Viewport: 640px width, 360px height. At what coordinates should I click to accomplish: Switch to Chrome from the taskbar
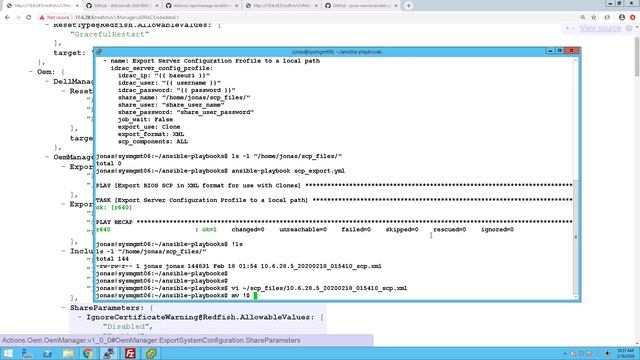(88, 353)
